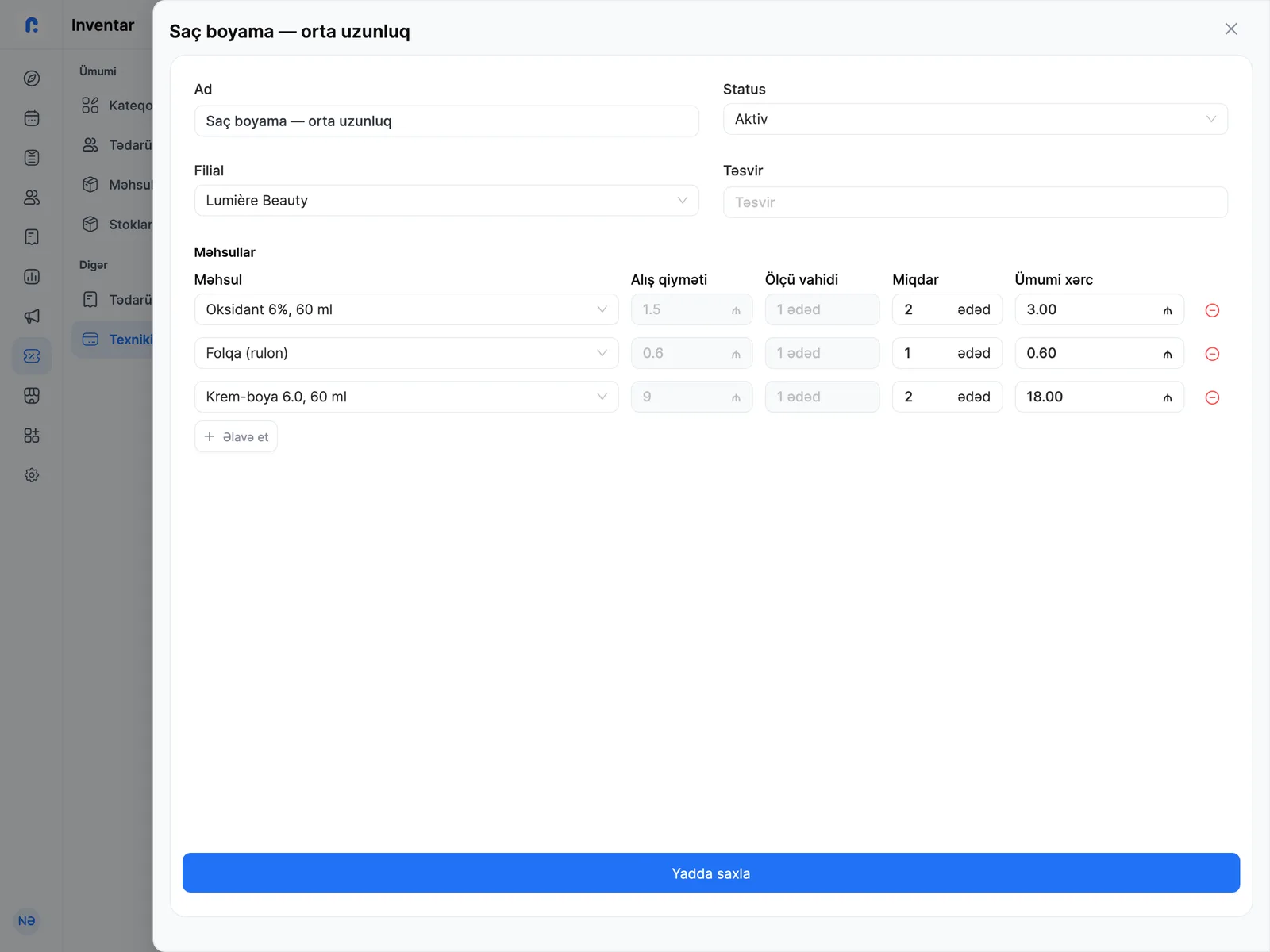Edit Ümumi xərc field showing 0.60
This screenshot has width=1270, height=952.
click(1099, 353)
